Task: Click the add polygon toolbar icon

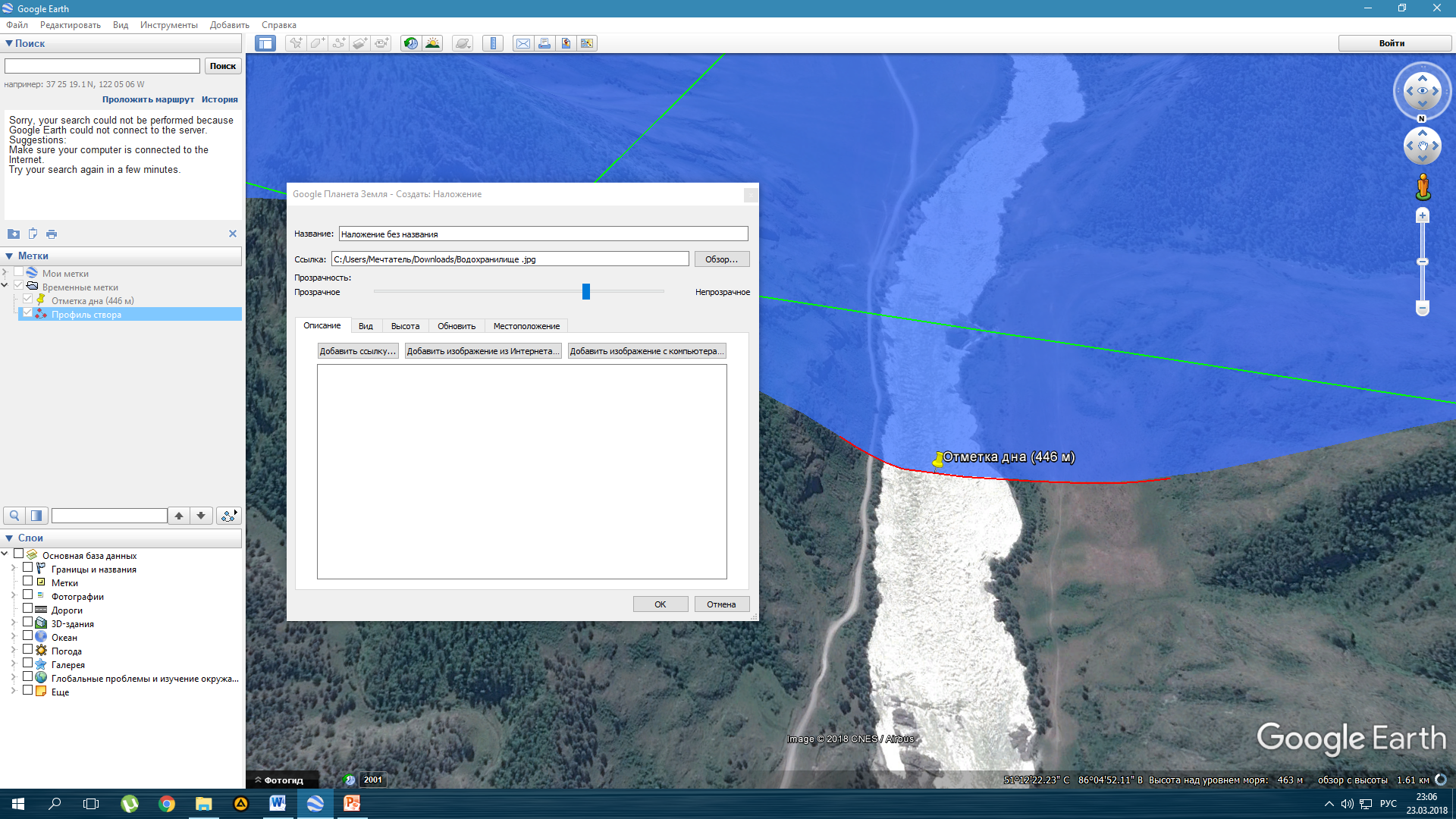Action: tap(317, 43)
